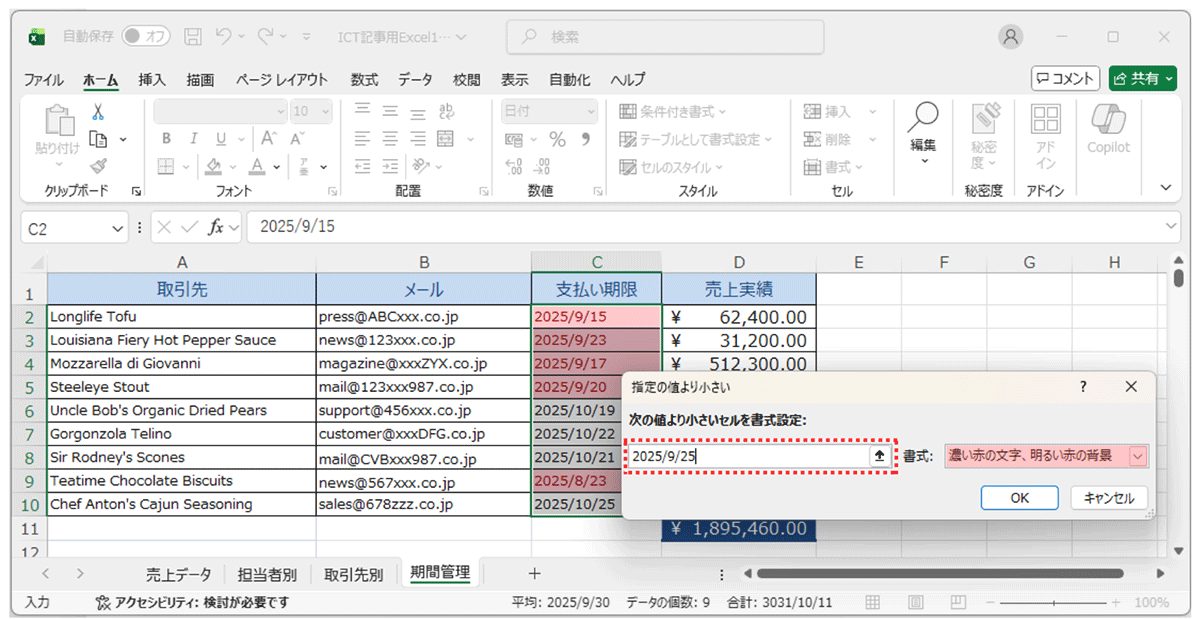Click the キャンセル button

point(1107,497)
